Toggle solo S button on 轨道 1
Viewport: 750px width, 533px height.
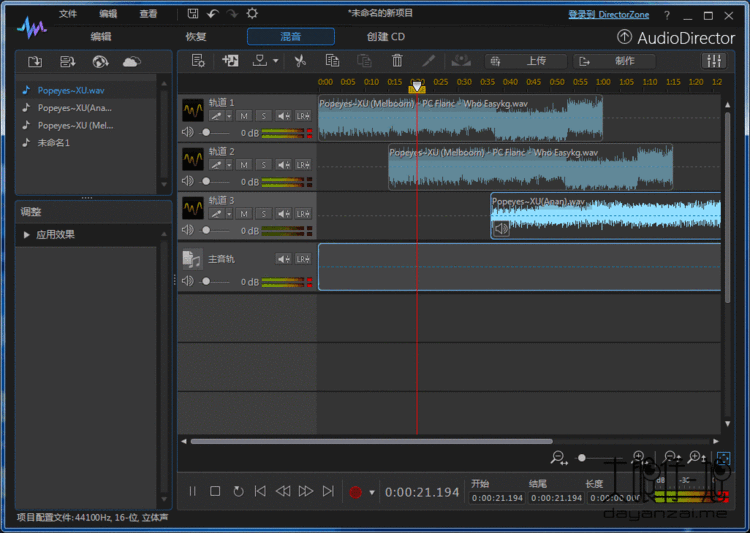[263, 116]
